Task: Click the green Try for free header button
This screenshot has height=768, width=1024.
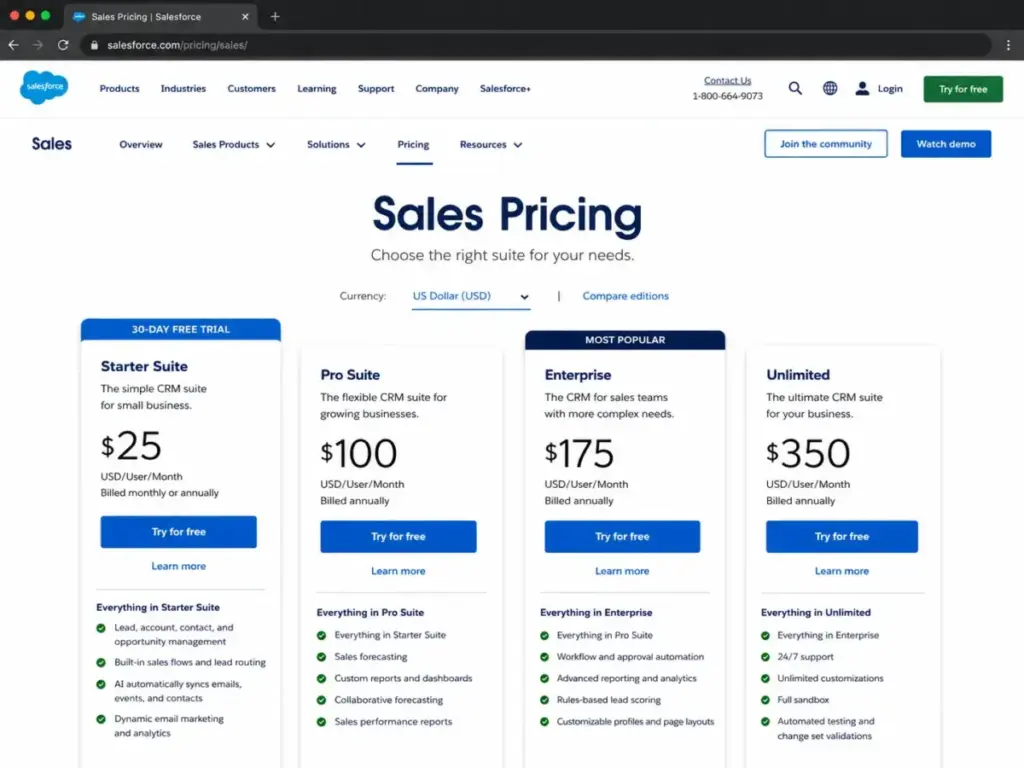Action: tap(963, 89)
